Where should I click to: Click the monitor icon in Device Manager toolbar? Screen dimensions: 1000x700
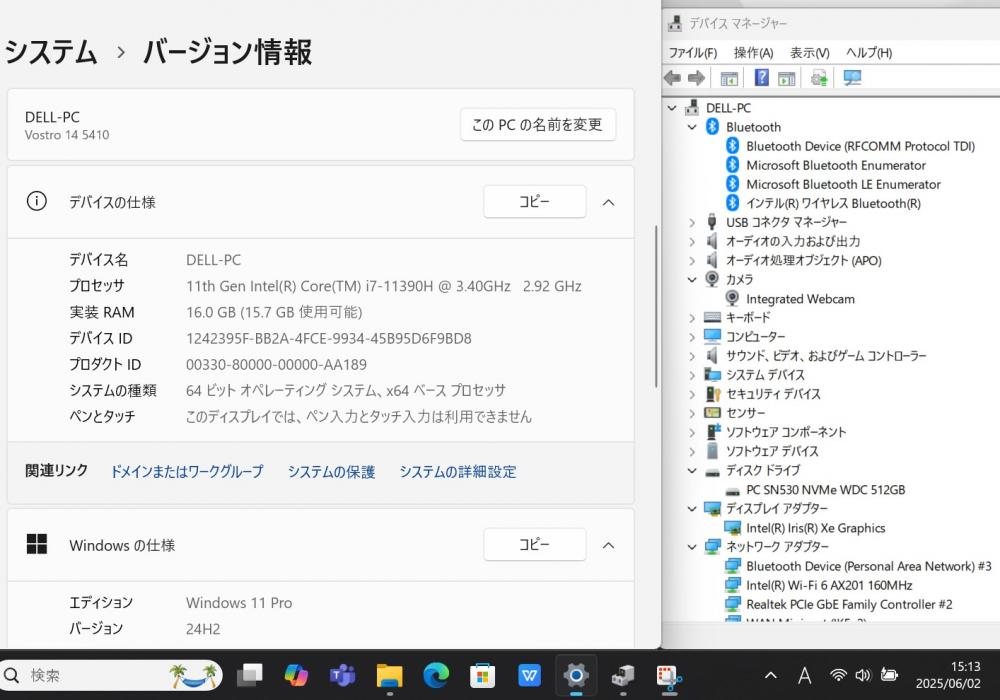tap(852, 78)
